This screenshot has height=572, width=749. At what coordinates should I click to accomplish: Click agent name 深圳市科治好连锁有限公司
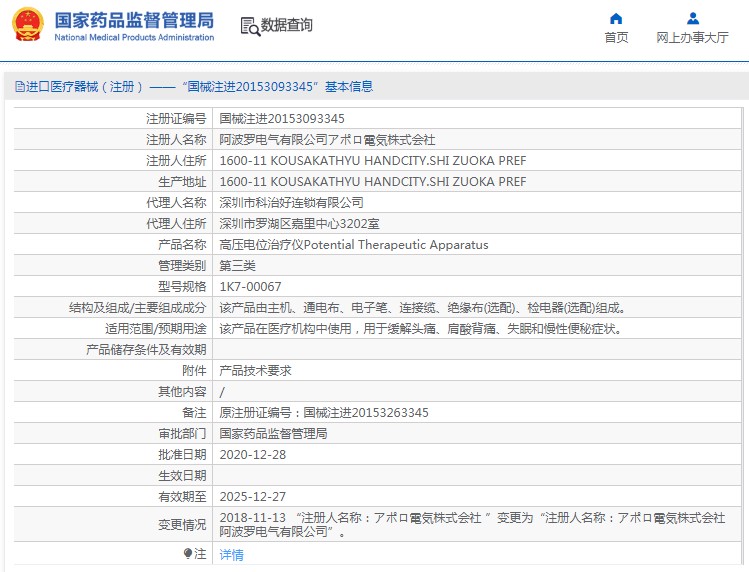[x=291, y=203]
